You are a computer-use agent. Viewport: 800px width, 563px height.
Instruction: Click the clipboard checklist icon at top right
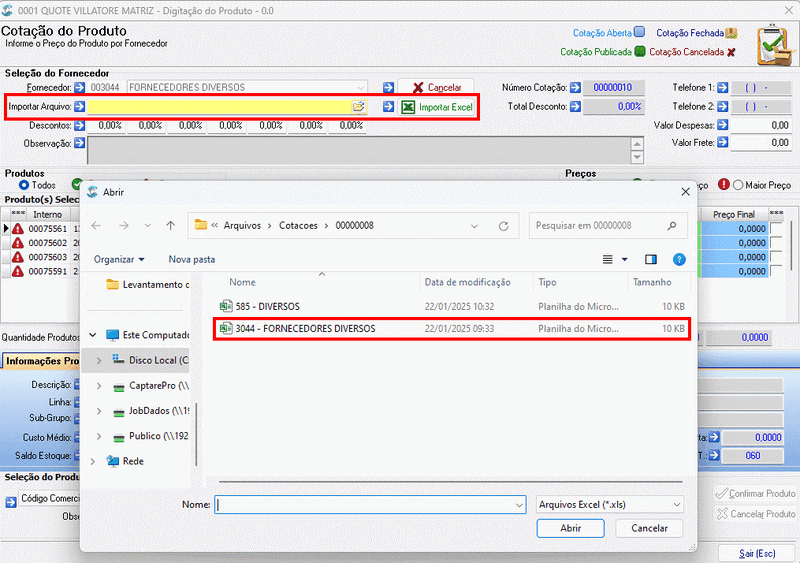point(775,45)
